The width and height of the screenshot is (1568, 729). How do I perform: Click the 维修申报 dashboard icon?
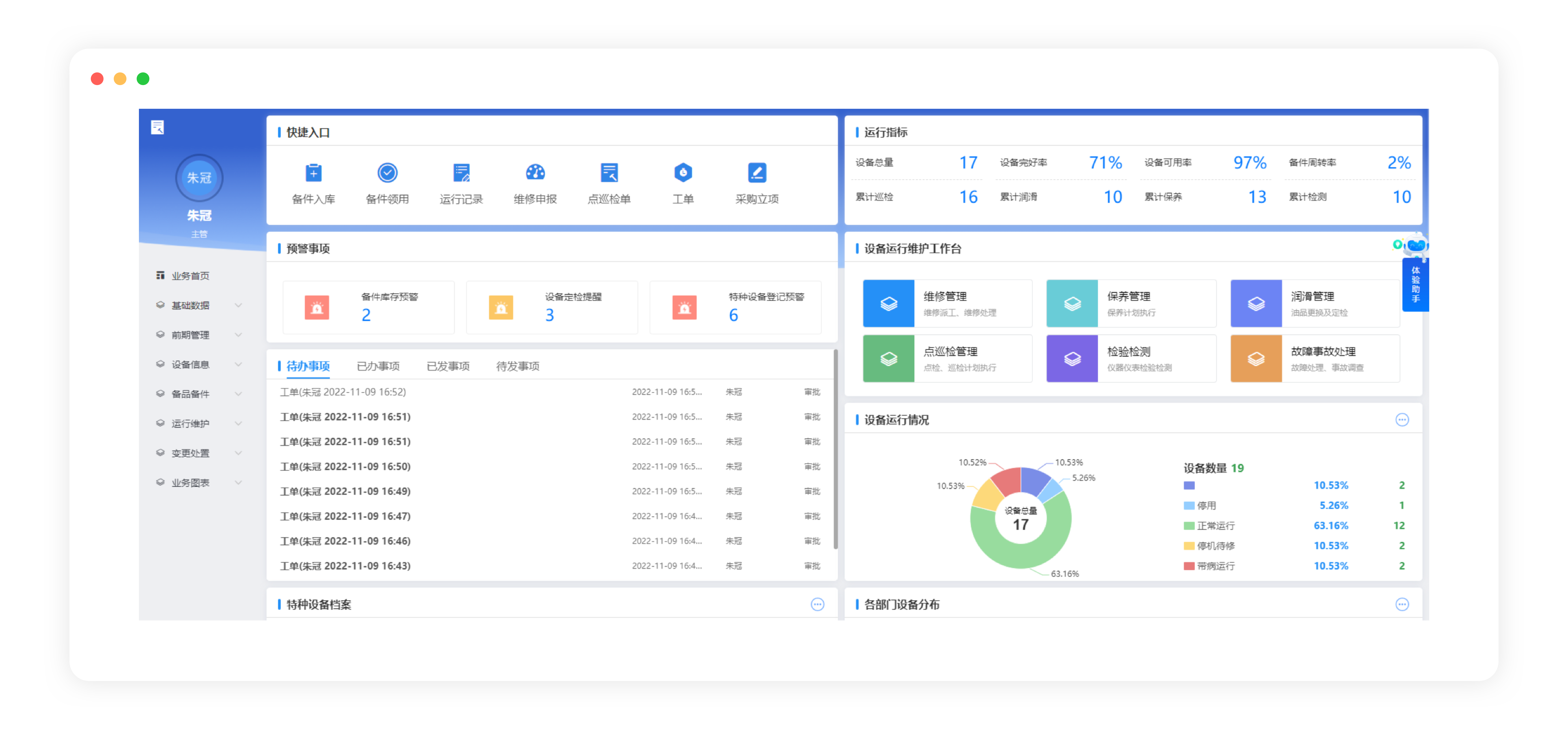tap(535, 173)
